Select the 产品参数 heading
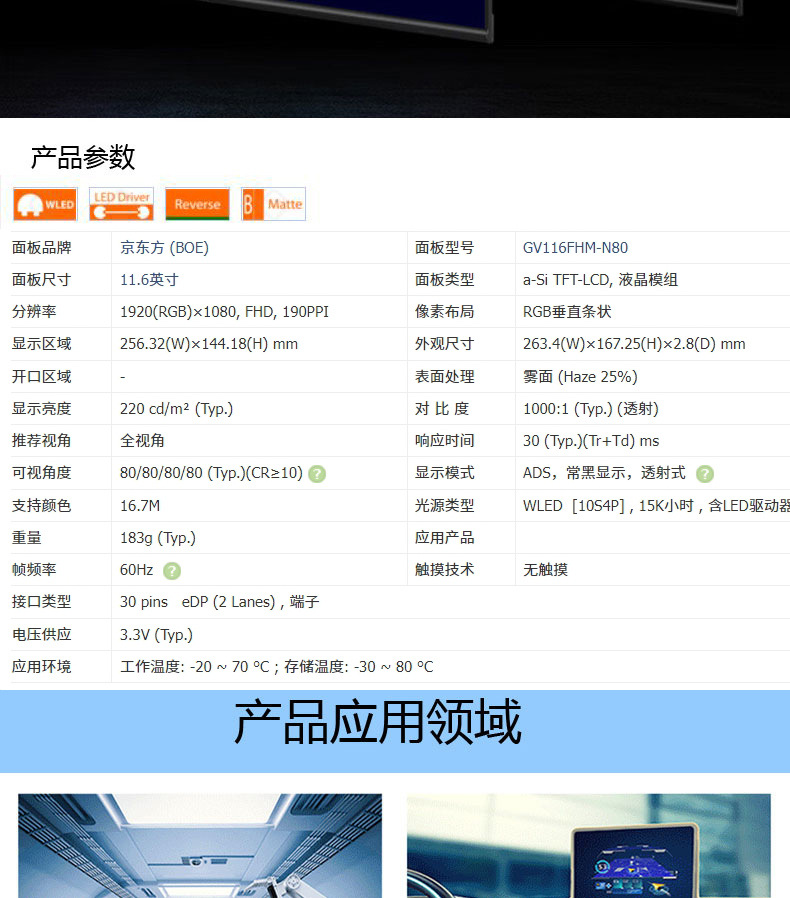 [82, 157]
